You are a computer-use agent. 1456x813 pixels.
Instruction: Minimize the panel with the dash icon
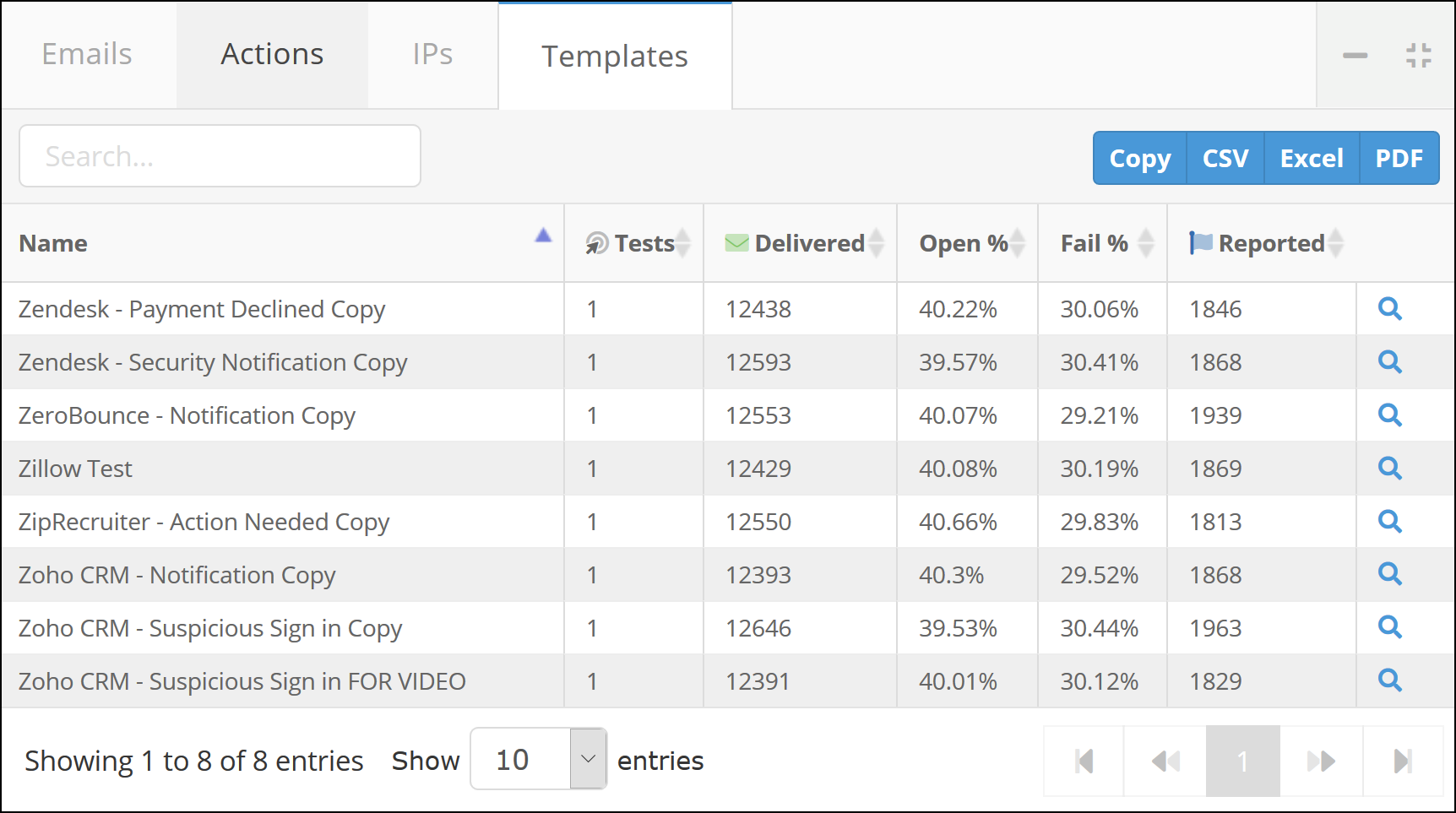1355,56
